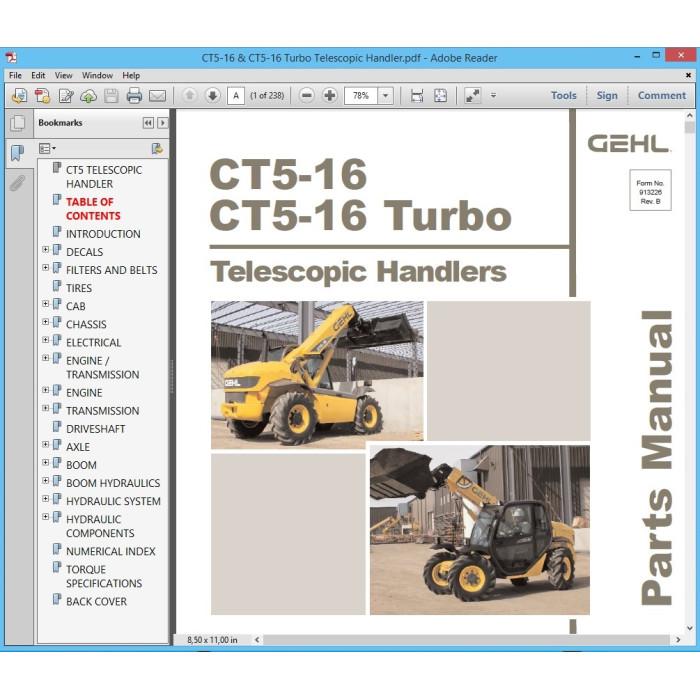
Task: Open the zoom percentage dropdown arrow
Action: [385, 96]
